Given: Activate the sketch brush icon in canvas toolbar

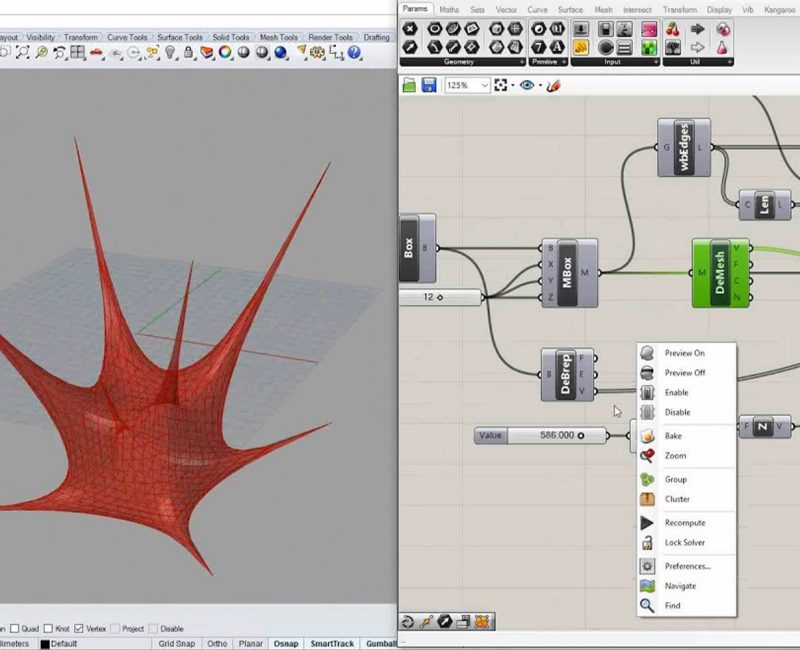Looking at the screenshot, I should pyautogui.click(x=554, y=85).
